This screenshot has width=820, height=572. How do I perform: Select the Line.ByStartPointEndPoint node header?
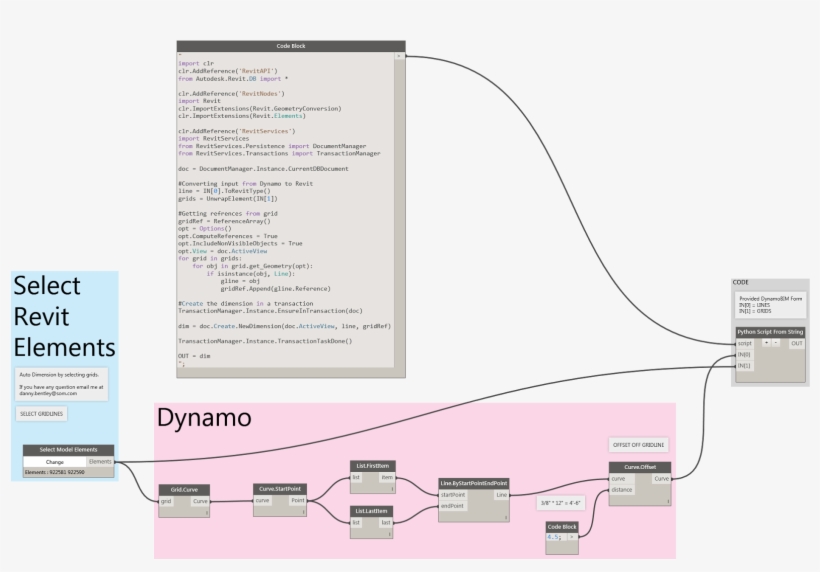(474, 484)
